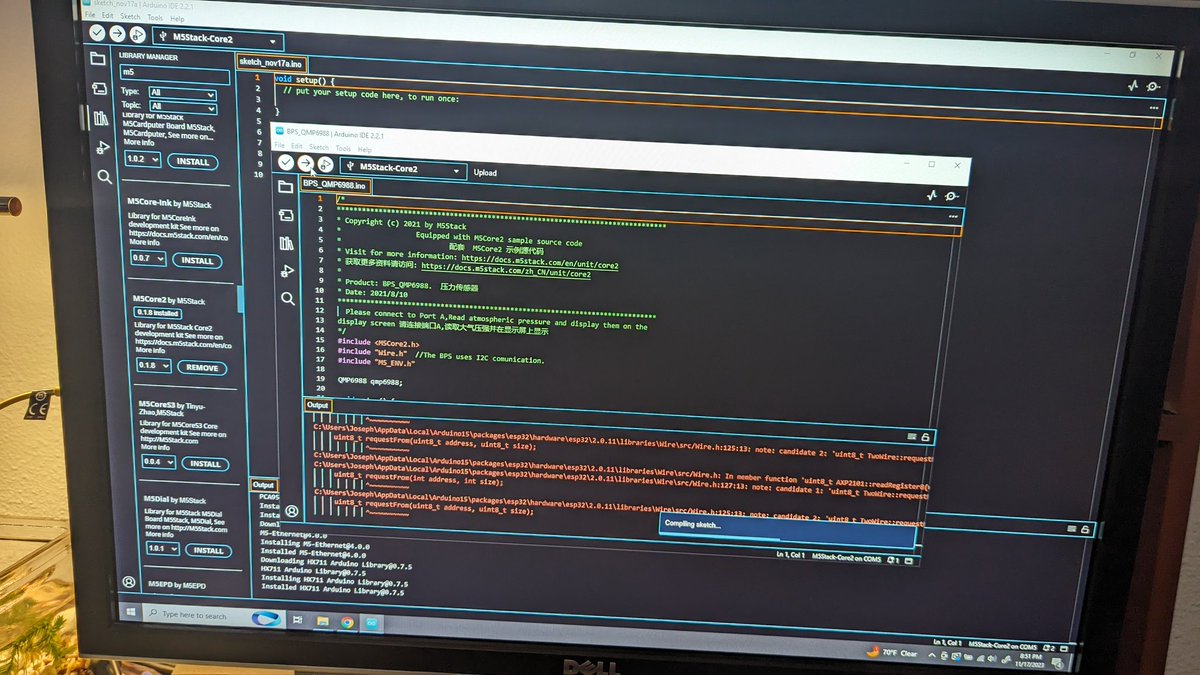Screen dimensions: 1200x675
Task: Open Chrome from the taskbar
Action: coord(347,621)
